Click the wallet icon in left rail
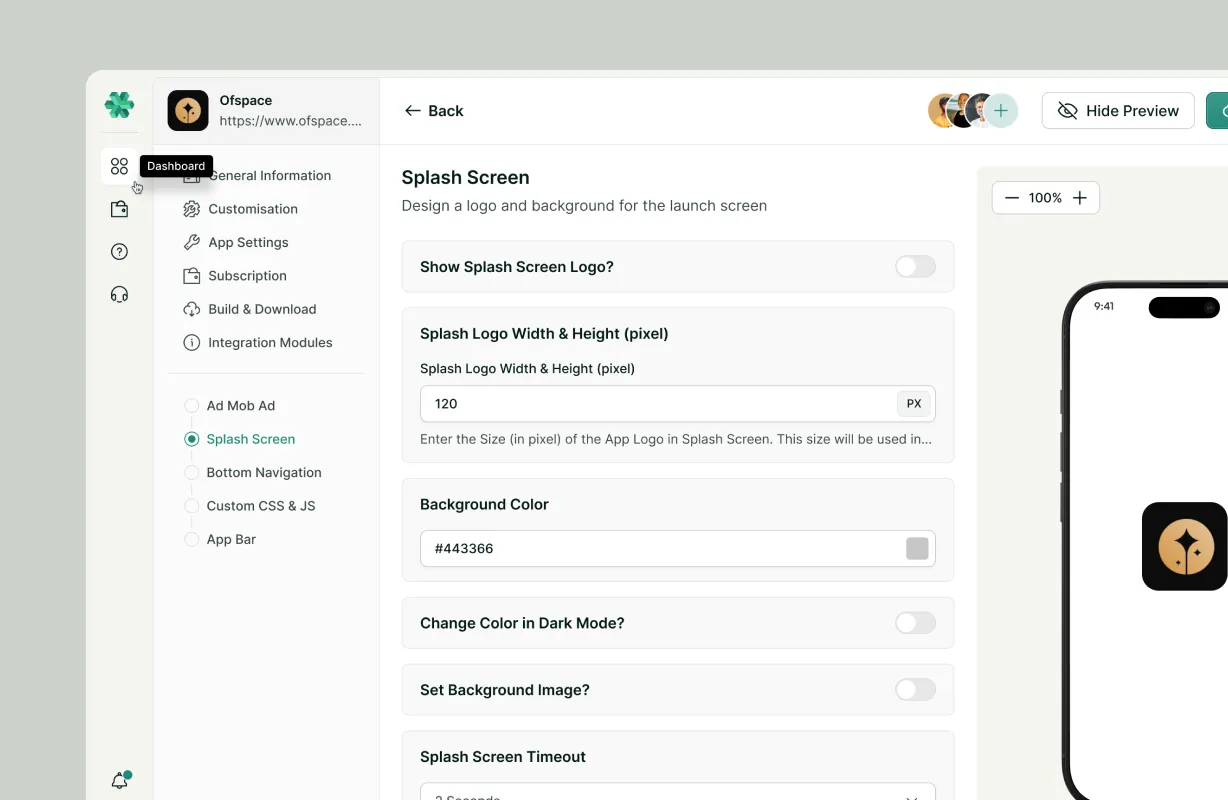This screenshot has width=1228, height=800. tap(119, 209)
